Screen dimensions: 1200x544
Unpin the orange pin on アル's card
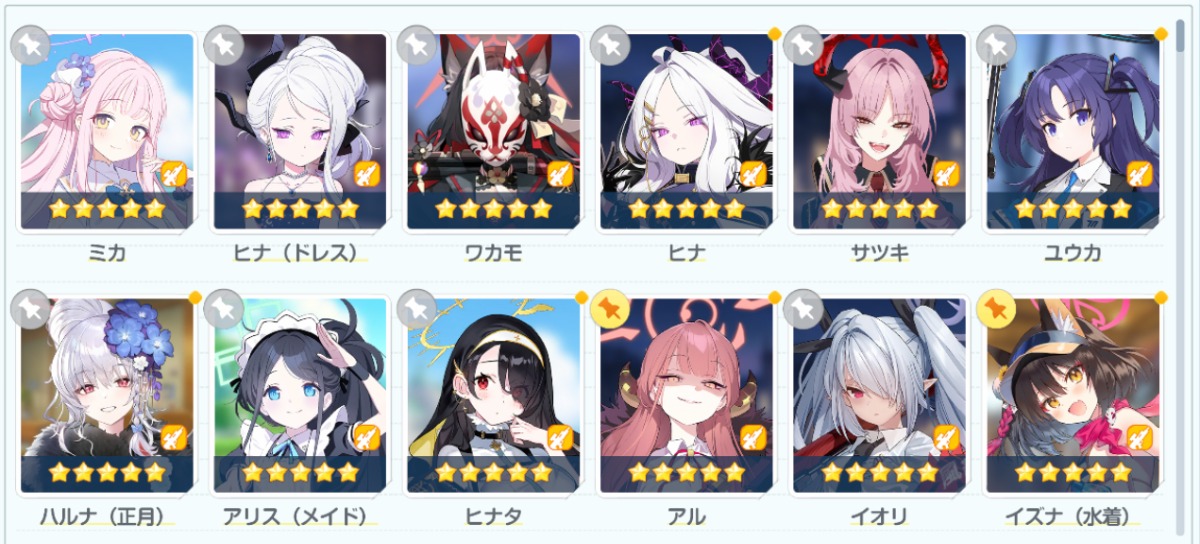[x=609, y=309]
